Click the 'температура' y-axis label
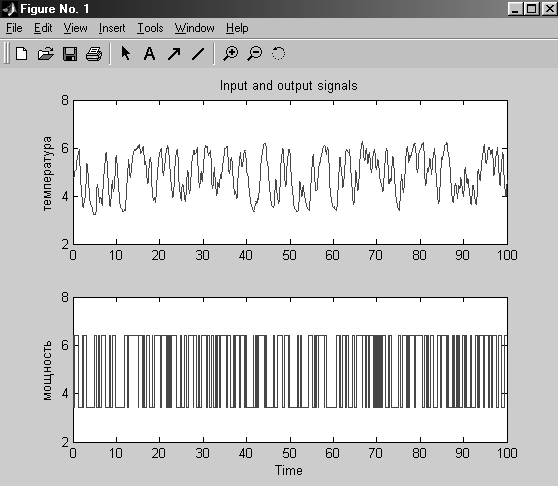 click(x=47, y=173)
